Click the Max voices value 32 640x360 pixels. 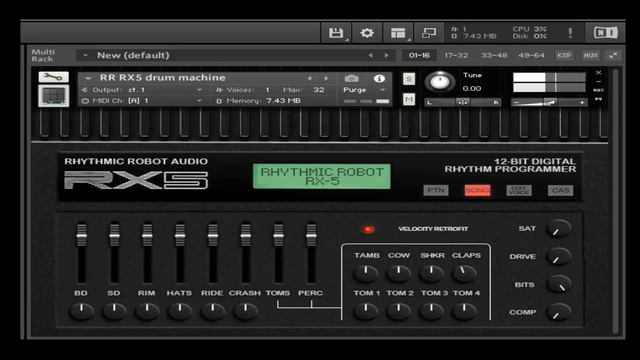point(319,90)
